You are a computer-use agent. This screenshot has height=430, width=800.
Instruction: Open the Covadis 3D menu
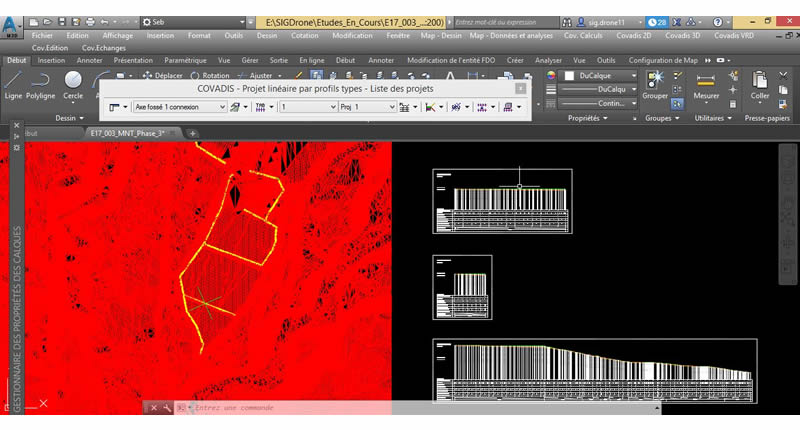pos(682,36)
